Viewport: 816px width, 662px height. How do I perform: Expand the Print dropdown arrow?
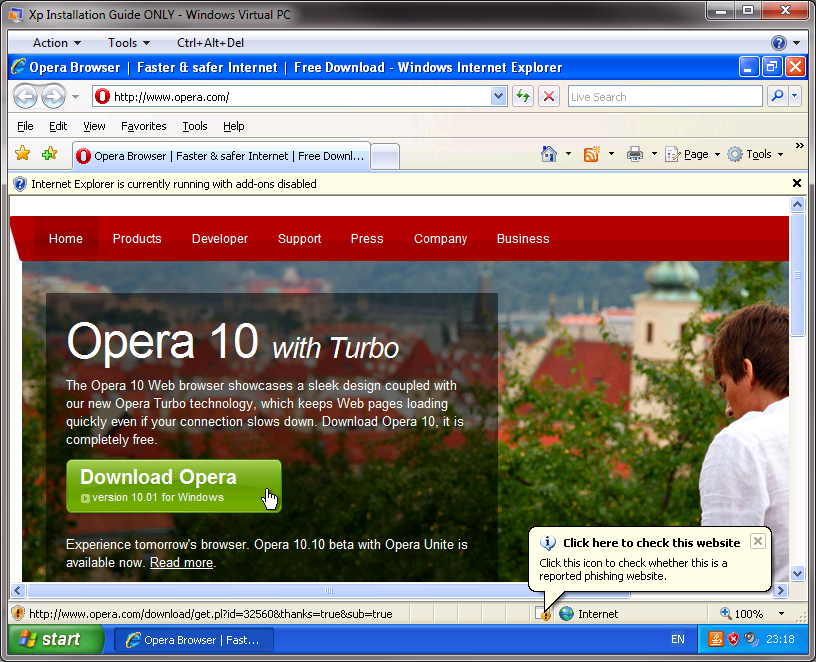(x=654, y=154)
